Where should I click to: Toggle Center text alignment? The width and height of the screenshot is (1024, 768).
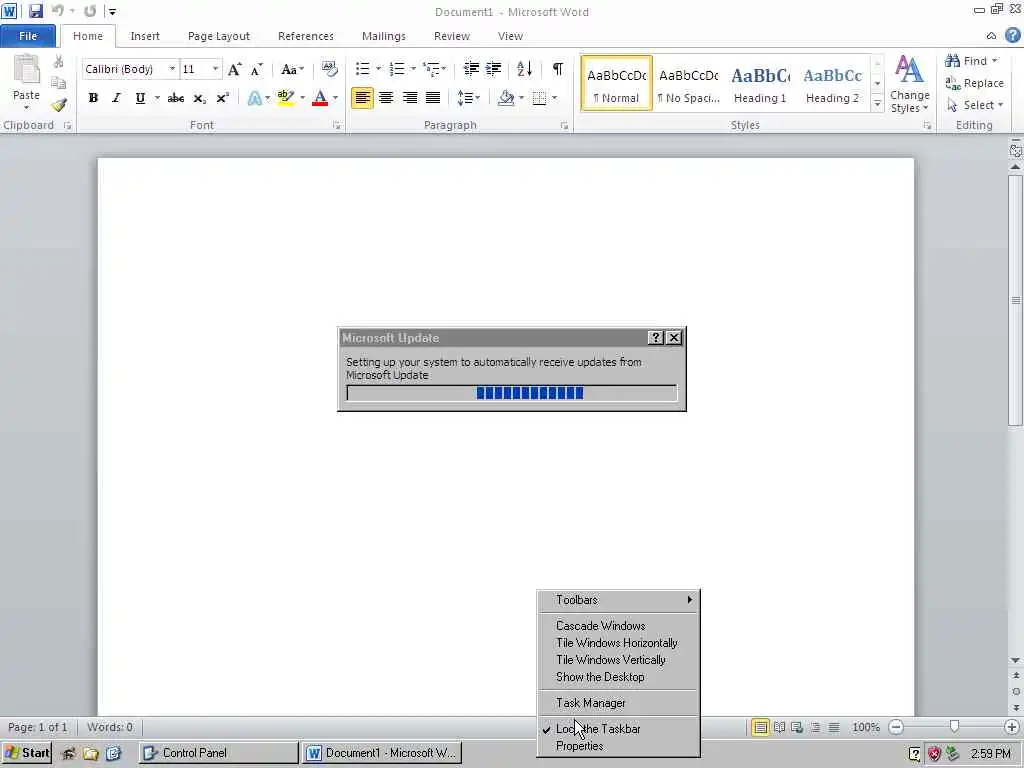click(x=386, y=98)
